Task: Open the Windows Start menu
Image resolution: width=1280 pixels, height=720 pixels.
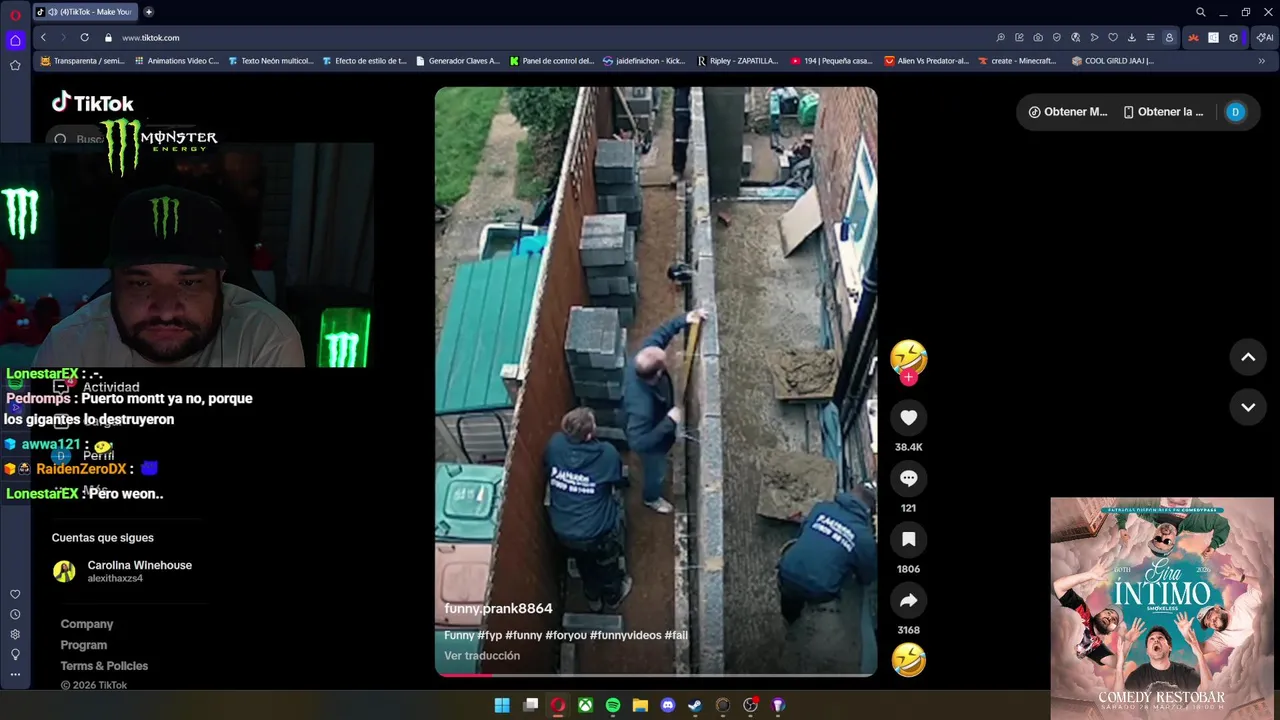Action: [x=502, y=705]
